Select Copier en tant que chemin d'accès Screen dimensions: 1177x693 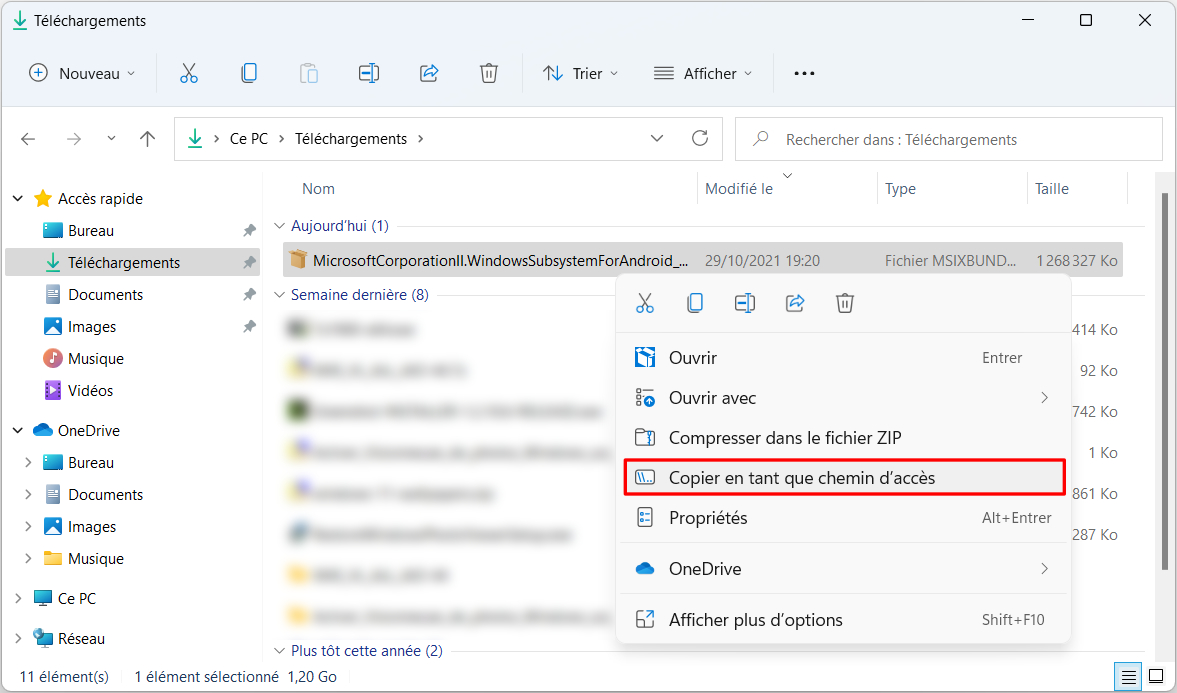[844, 478]
